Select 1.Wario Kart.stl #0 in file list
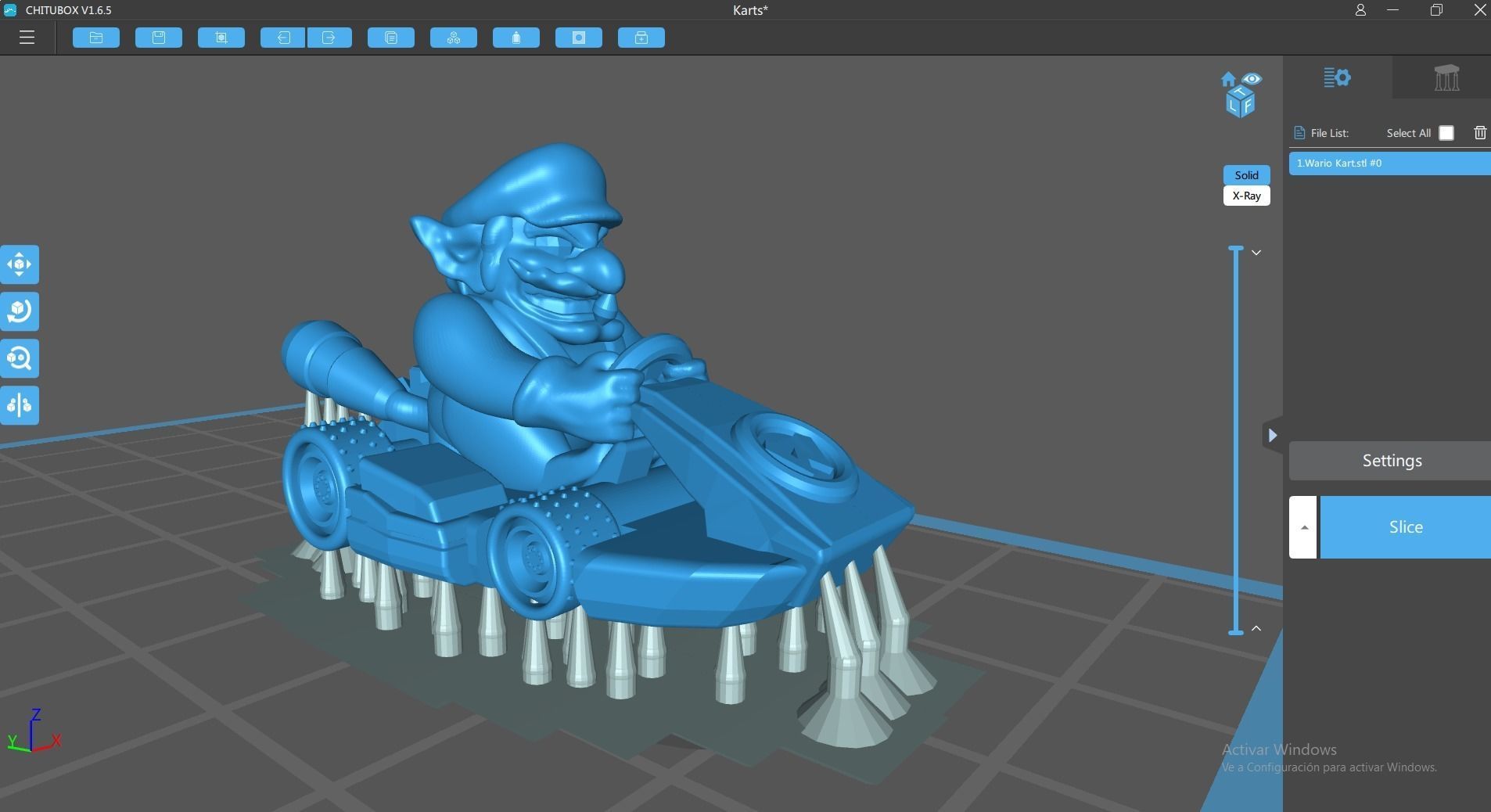1491x812 pixels. click(1389, 163)
